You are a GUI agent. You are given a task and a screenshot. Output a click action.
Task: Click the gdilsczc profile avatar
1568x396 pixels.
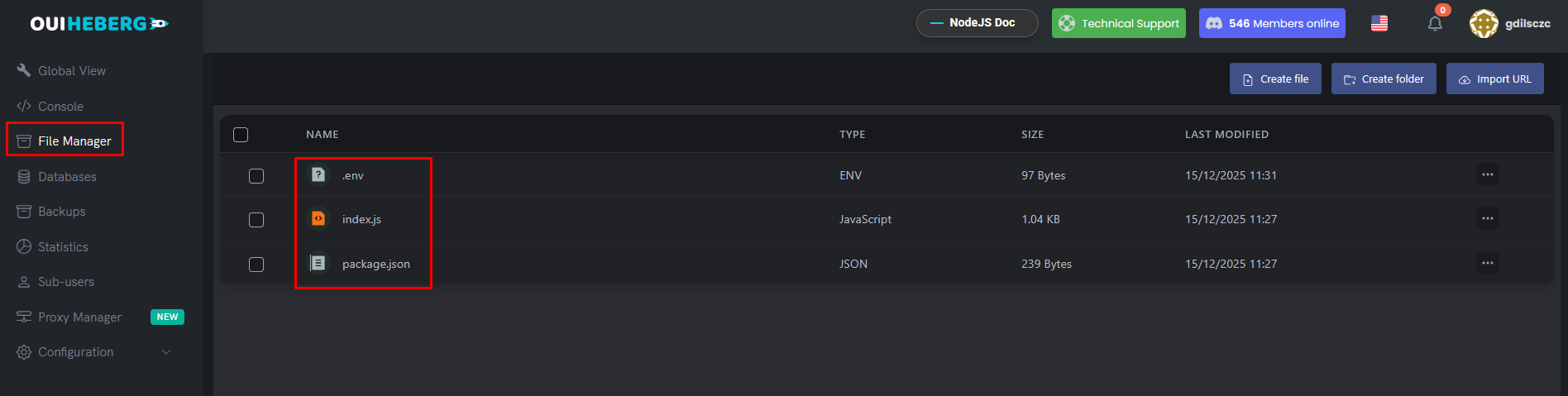(x=1484, y=23)
